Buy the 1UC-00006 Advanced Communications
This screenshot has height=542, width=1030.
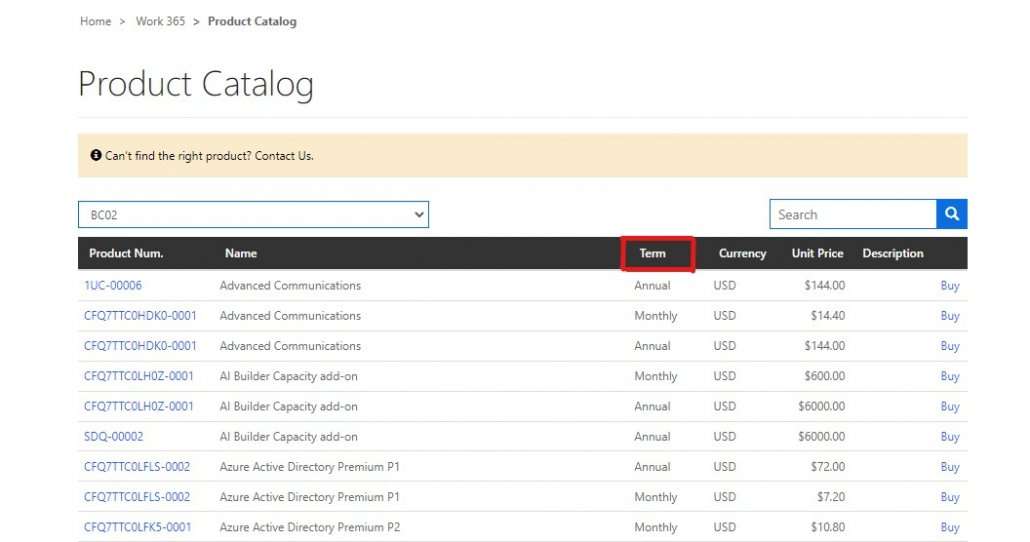(950, 286)
